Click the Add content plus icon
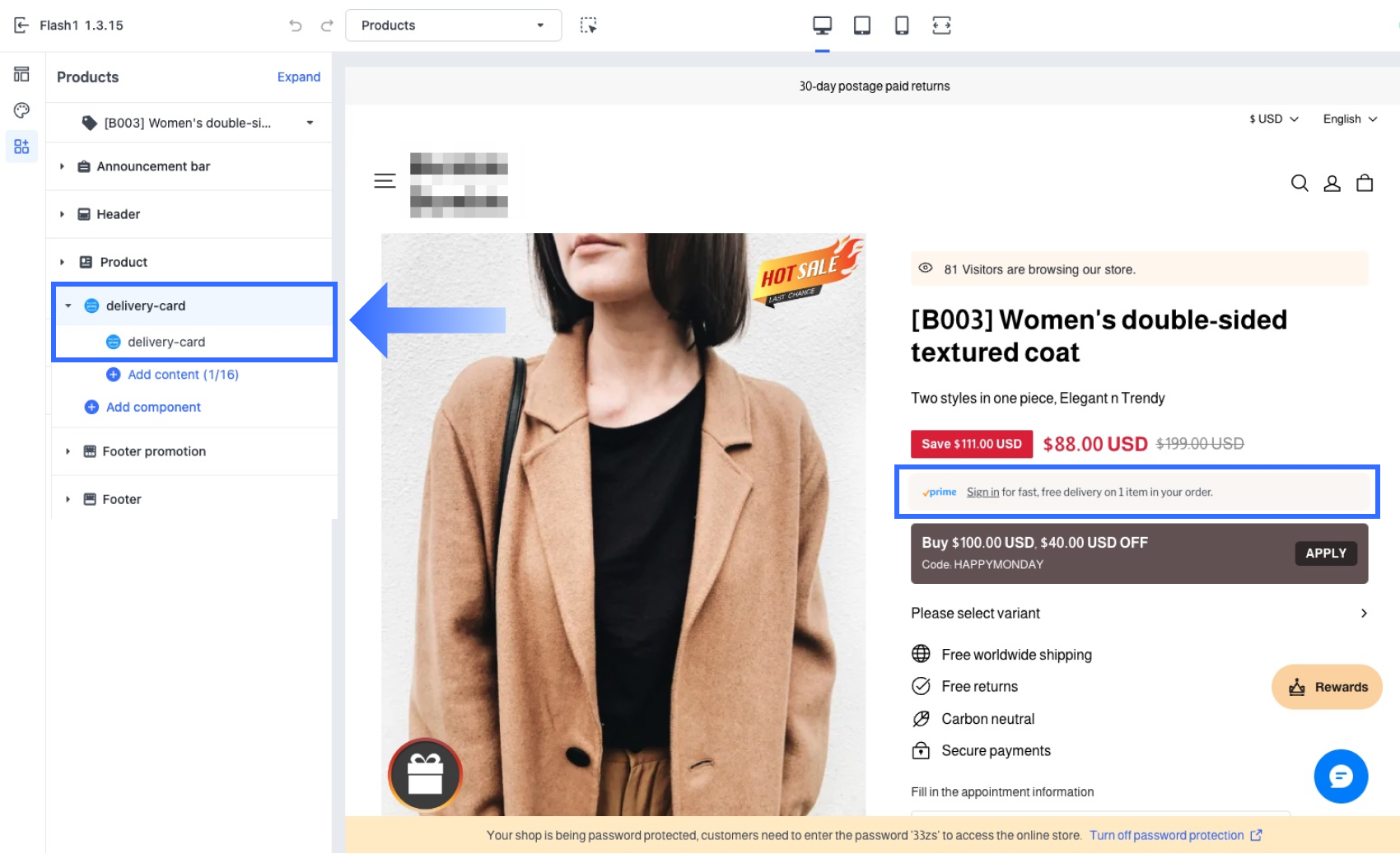The width and height of the screenshot is (1400, 854). tap(114, 375)
